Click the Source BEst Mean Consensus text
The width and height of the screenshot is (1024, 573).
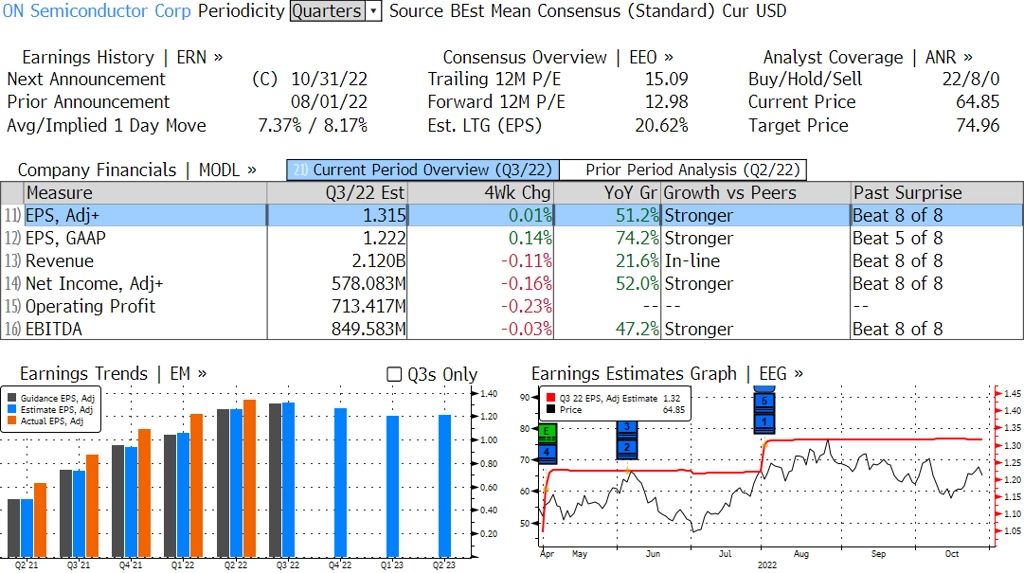pyautogui.click(x=504, y=11)
